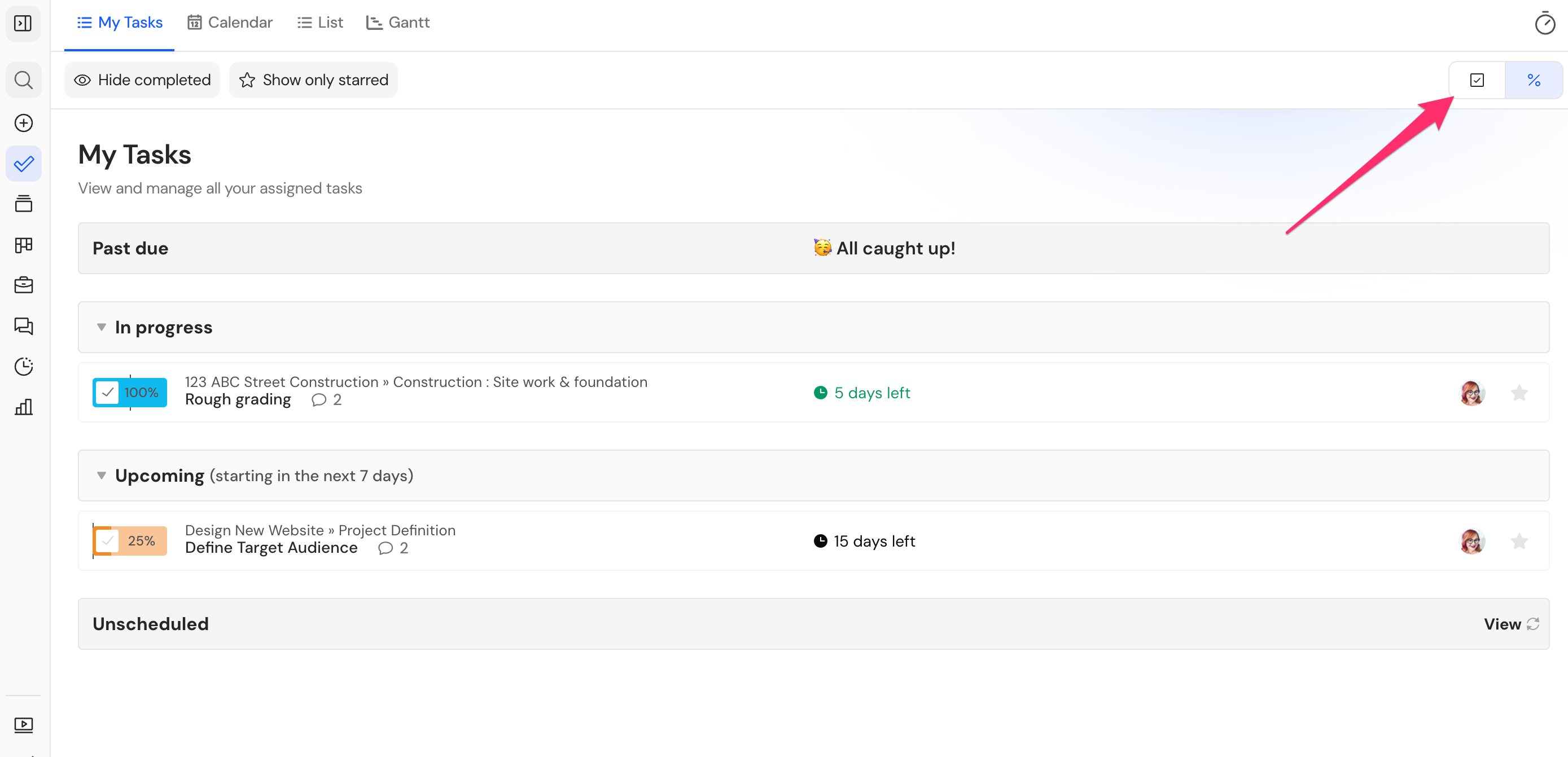Open the bar chart reports icon

click(x=23, y=407)
